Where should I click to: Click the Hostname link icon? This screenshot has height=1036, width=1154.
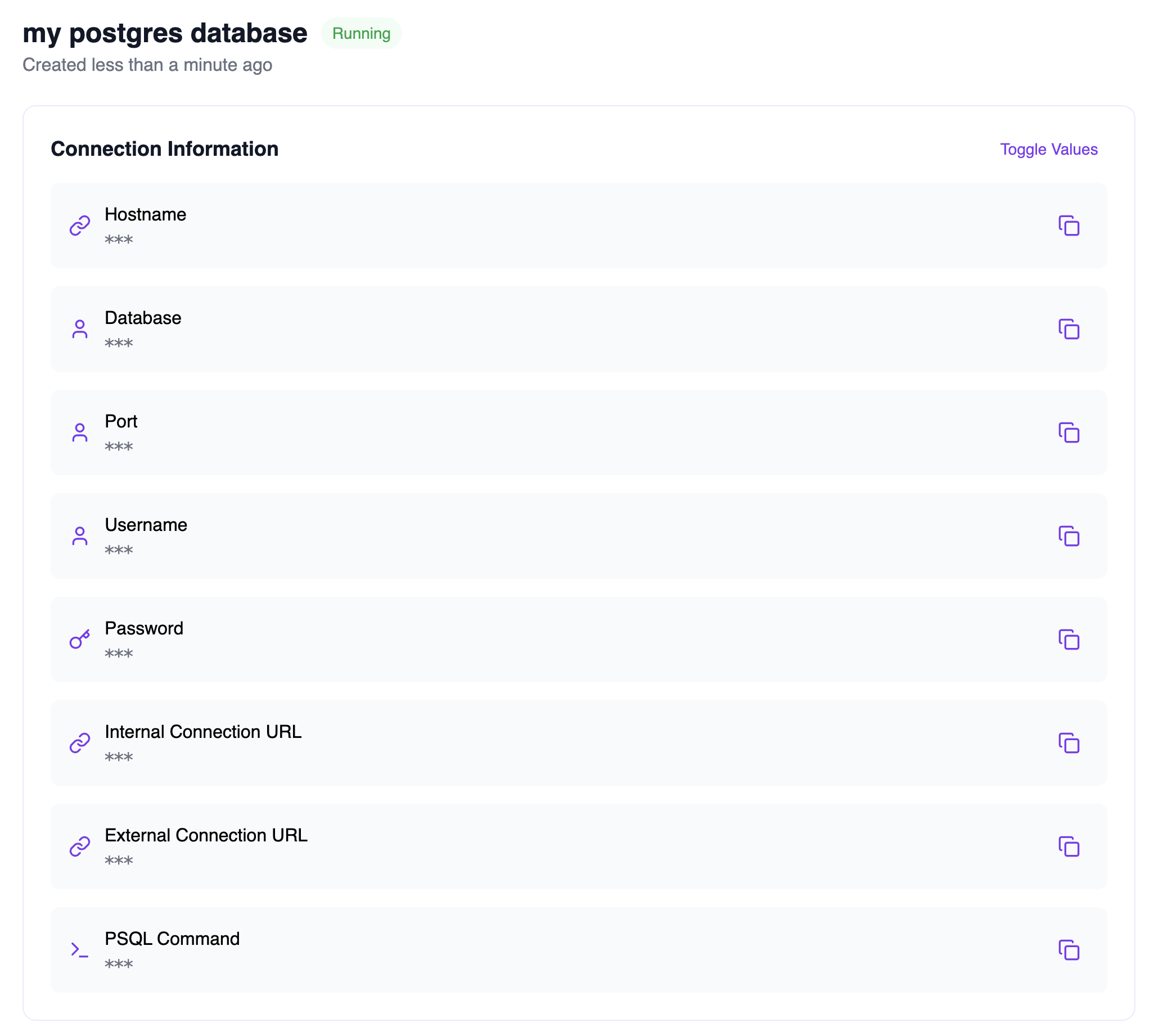tap(80, 226)
